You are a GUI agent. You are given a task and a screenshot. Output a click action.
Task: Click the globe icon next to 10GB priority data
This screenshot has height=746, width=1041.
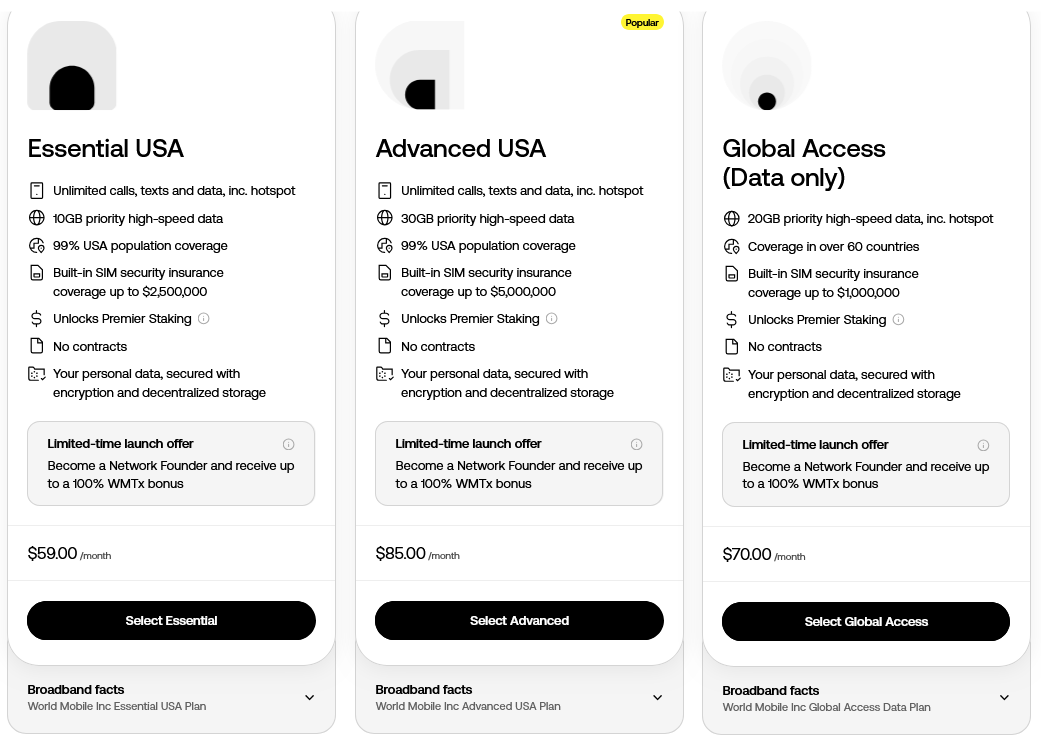[37, 218]
